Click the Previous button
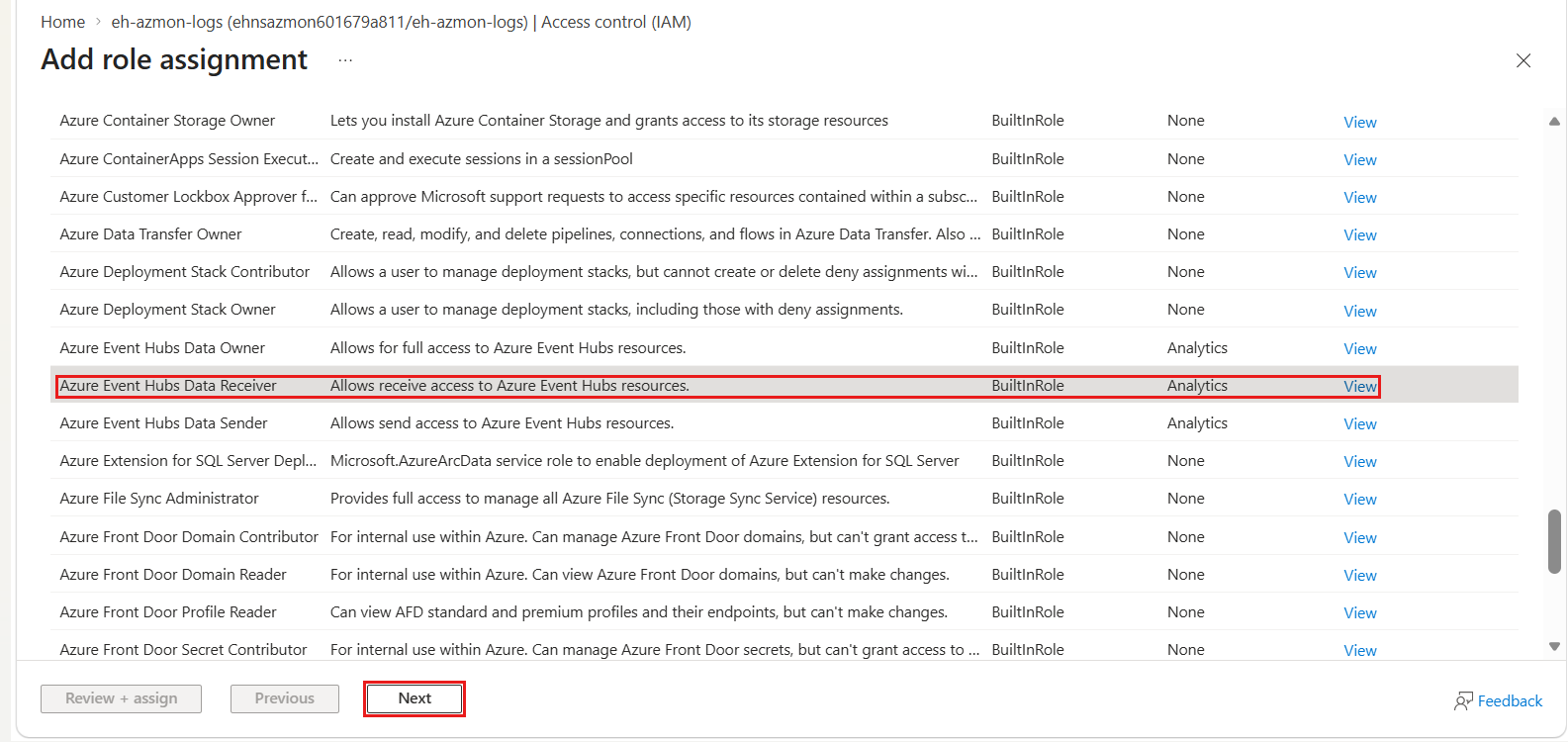The width and height of the screenshot is (1568, 742). [x=285, y=698]
